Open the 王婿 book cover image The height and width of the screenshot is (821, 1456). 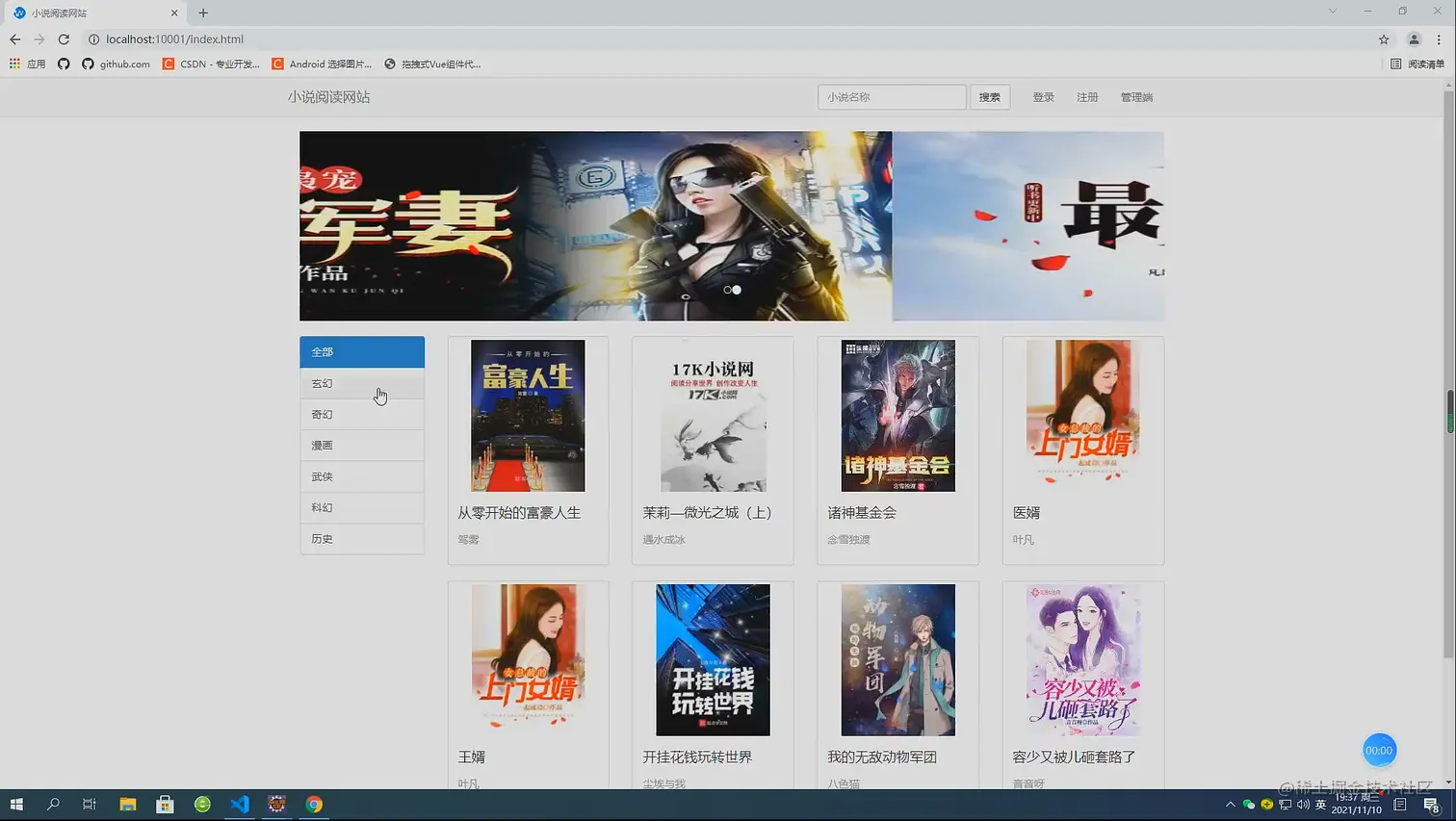[528, 660]
